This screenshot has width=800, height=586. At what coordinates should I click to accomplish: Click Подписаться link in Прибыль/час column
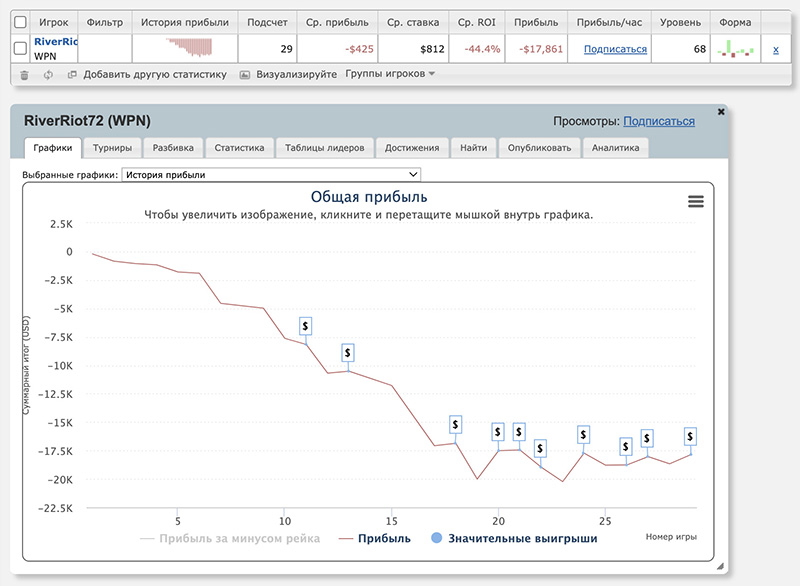(x=614, y=49)
